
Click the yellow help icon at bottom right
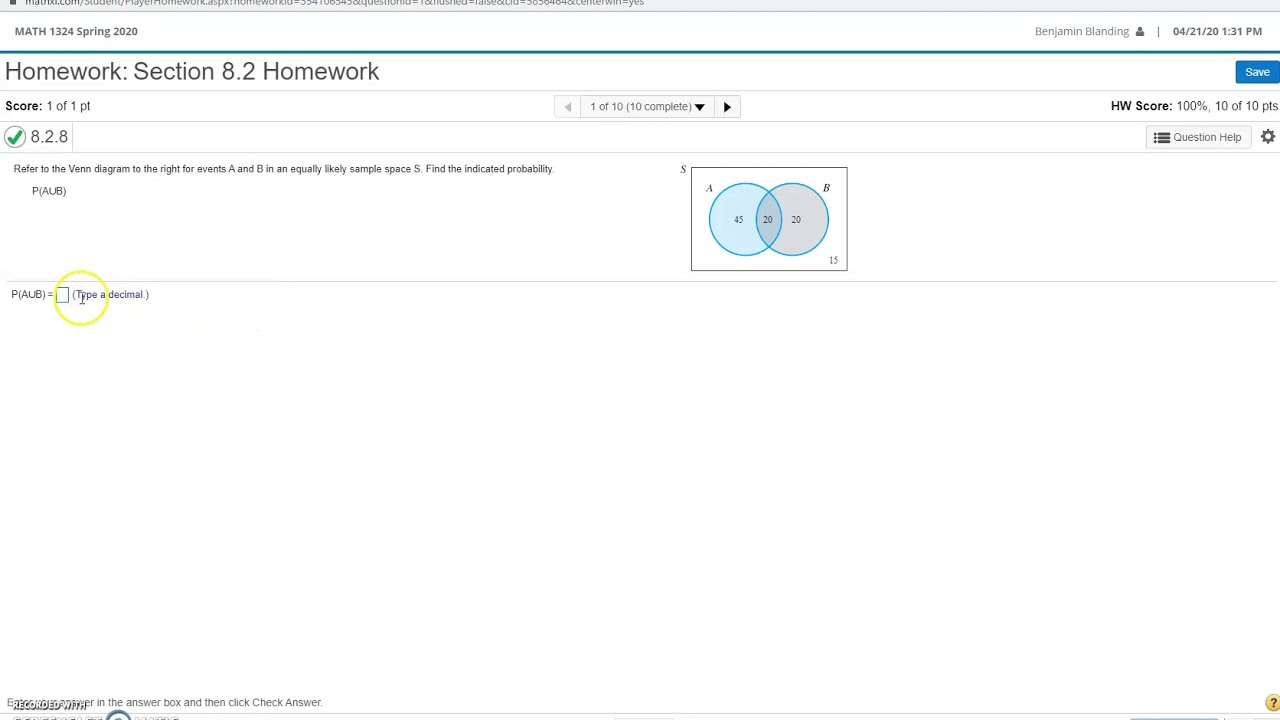(x=1272, y=703)
